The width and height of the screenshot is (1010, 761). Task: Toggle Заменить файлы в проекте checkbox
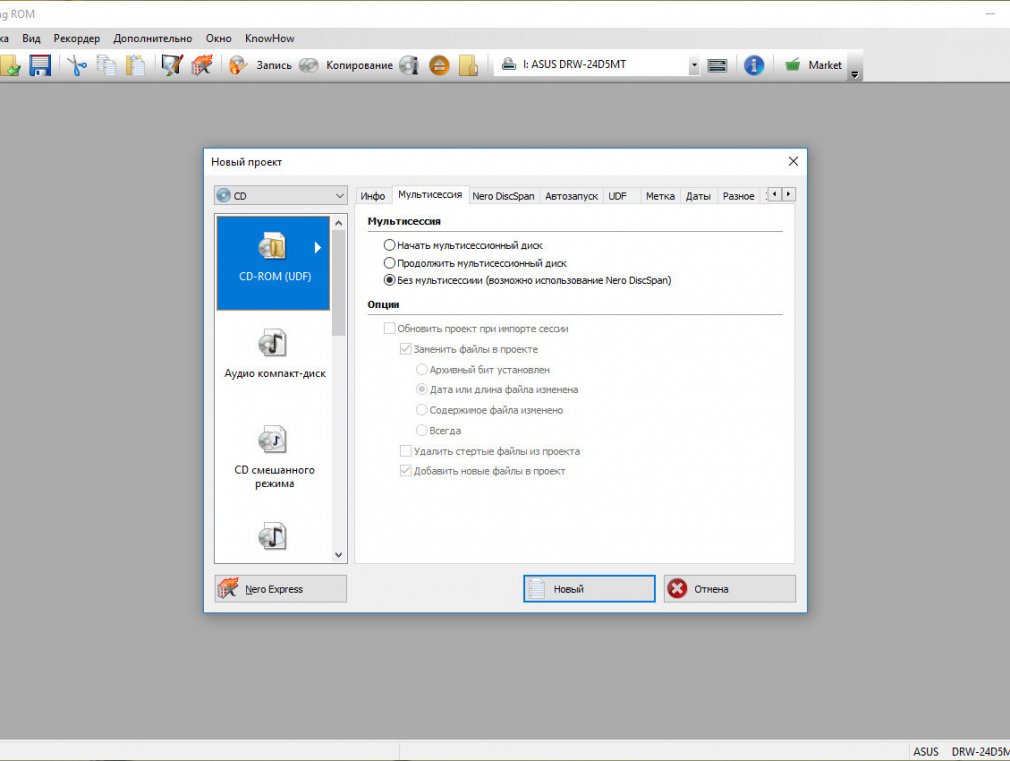[x=405, y=349]
